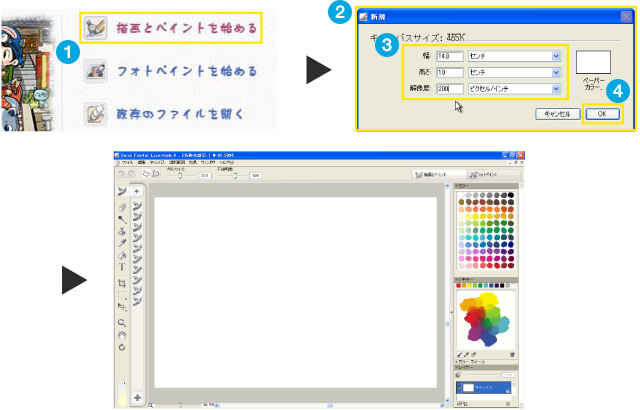Confirm the 新規 dialog with OK
This screenshot has height=410, width=640.
tap(602, 114)
